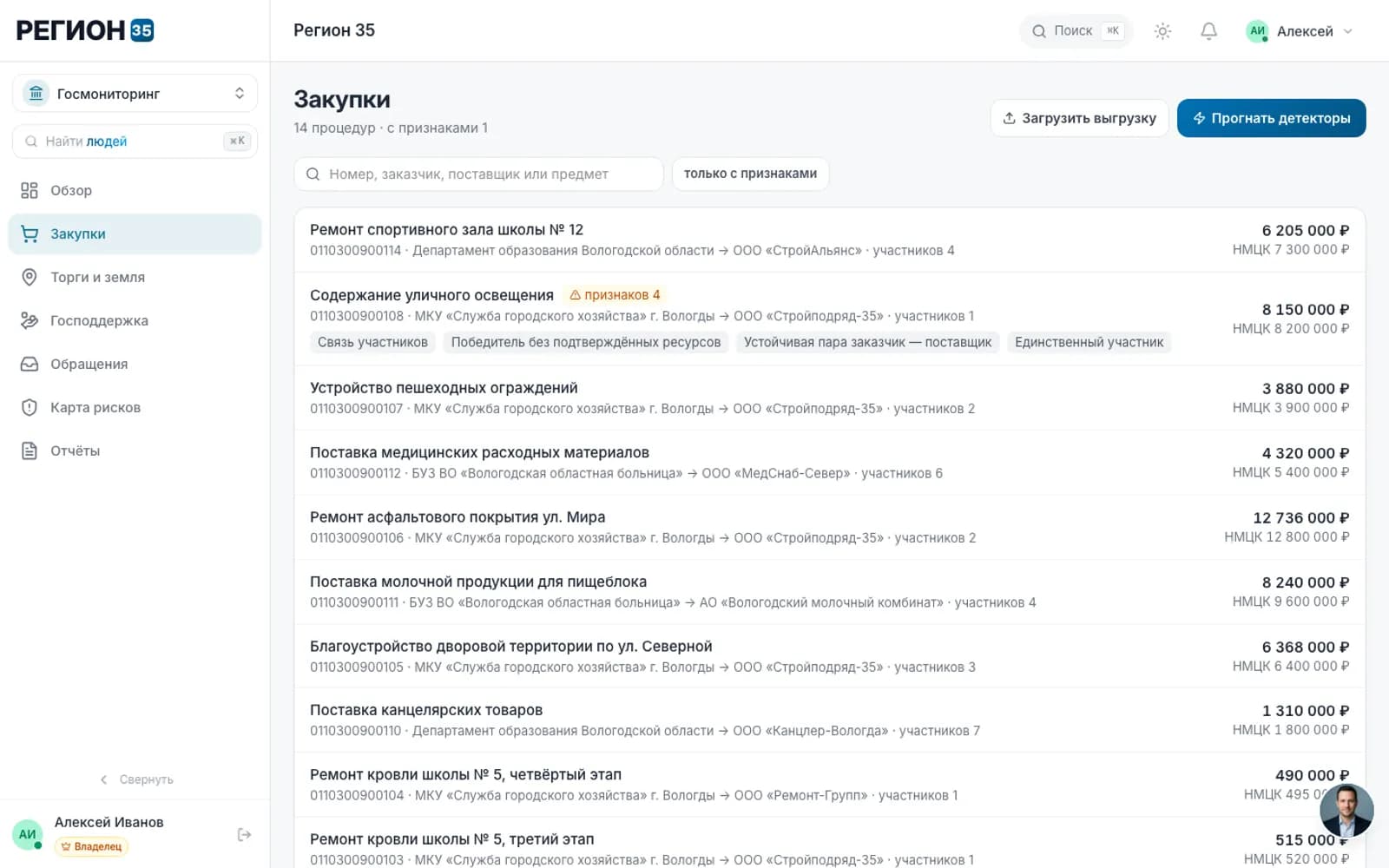Click the Связь участников tag

[x=372, y=342]
